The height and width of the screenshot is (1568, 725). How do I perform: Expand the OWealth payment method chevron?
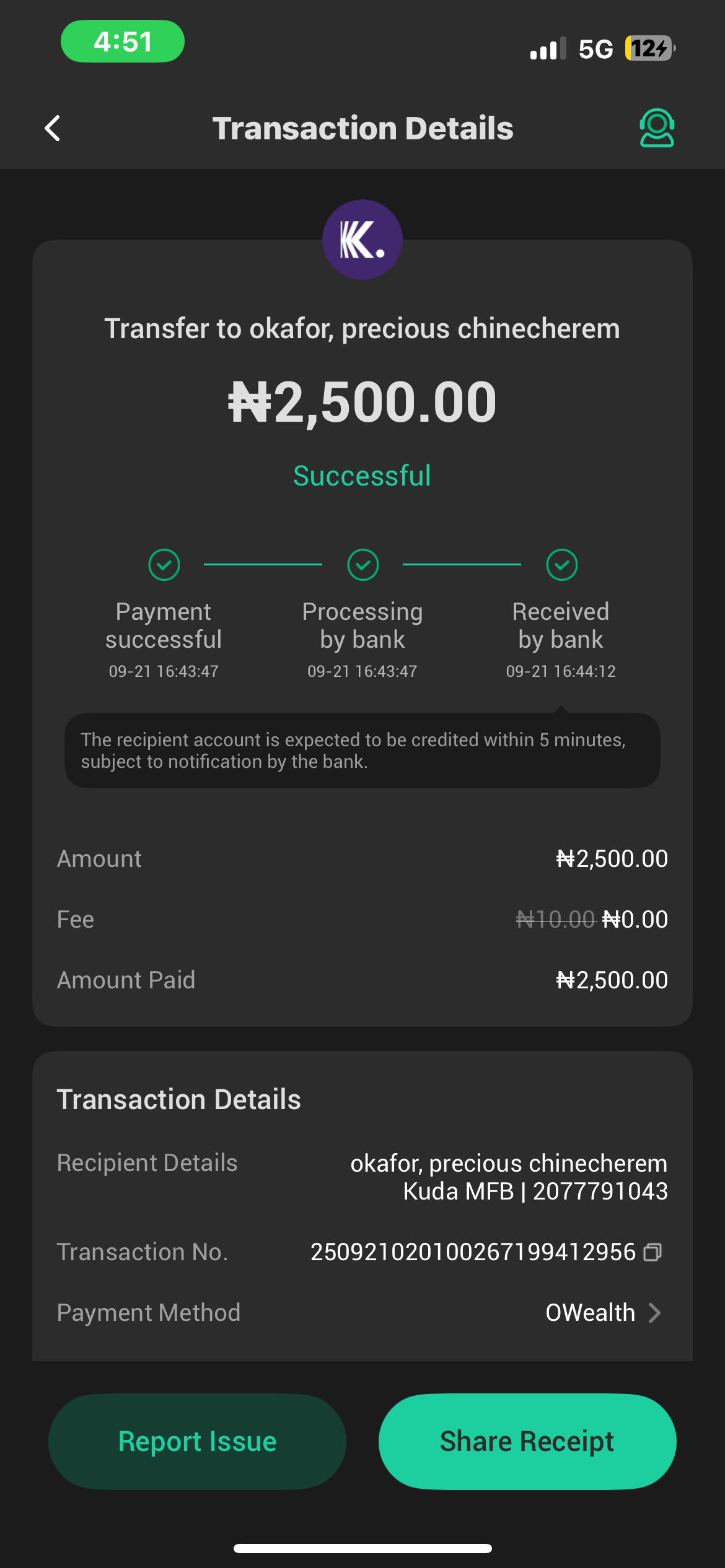654,1313
